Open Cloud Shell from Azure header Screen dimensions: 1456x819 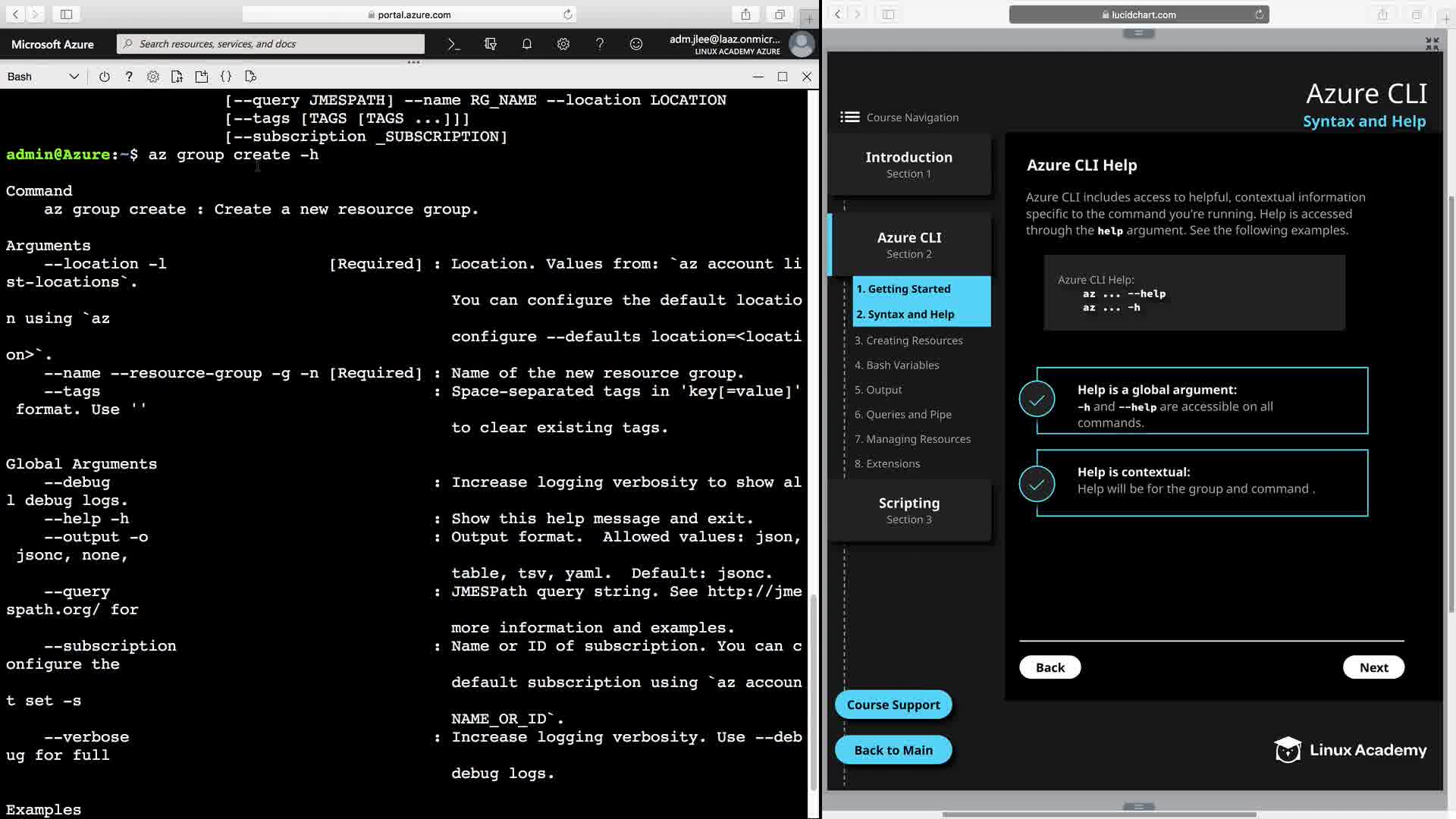[x=453, y=44]
